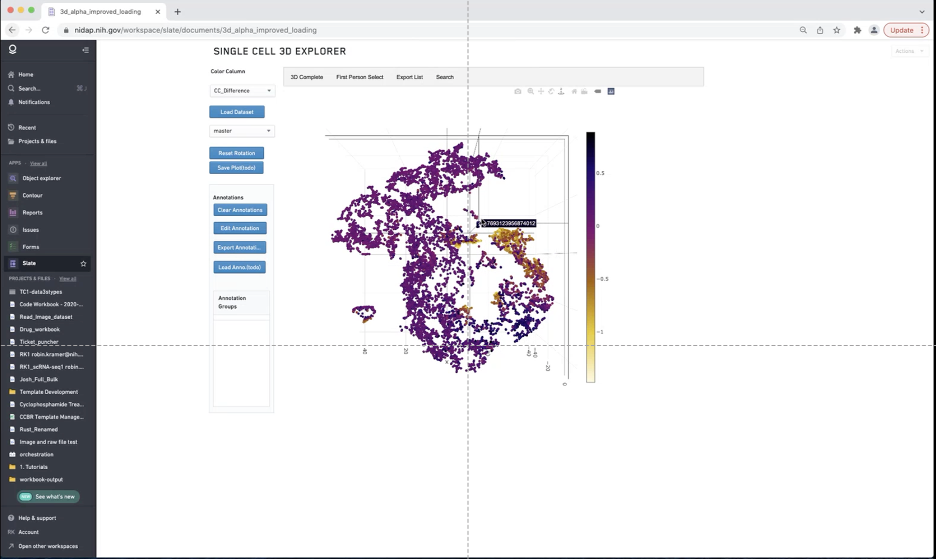
Task: Click the Reset Rotation button
Action: pos(236,153)
